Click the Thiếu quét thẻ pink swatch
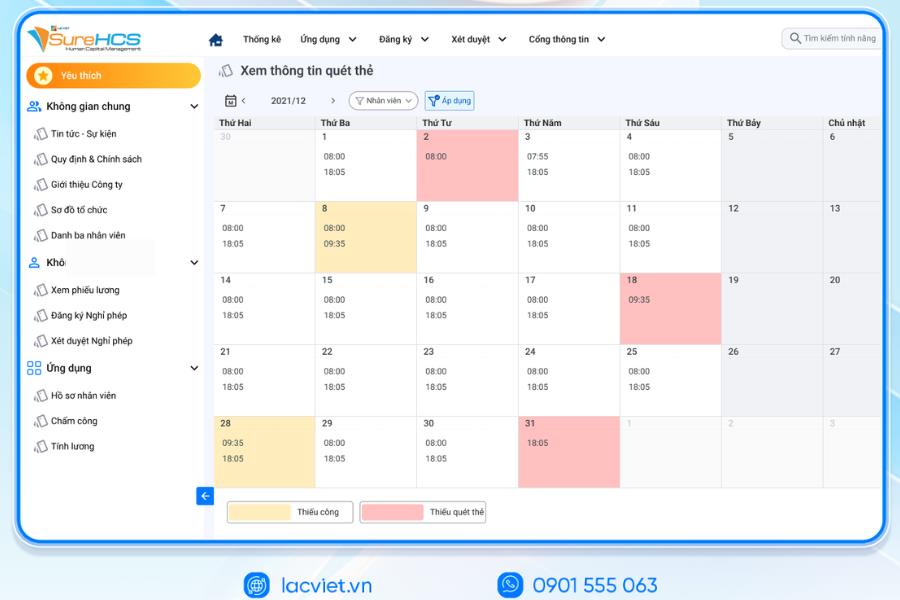The width and height of the screenshot is (900, 600). pos(393,512)
